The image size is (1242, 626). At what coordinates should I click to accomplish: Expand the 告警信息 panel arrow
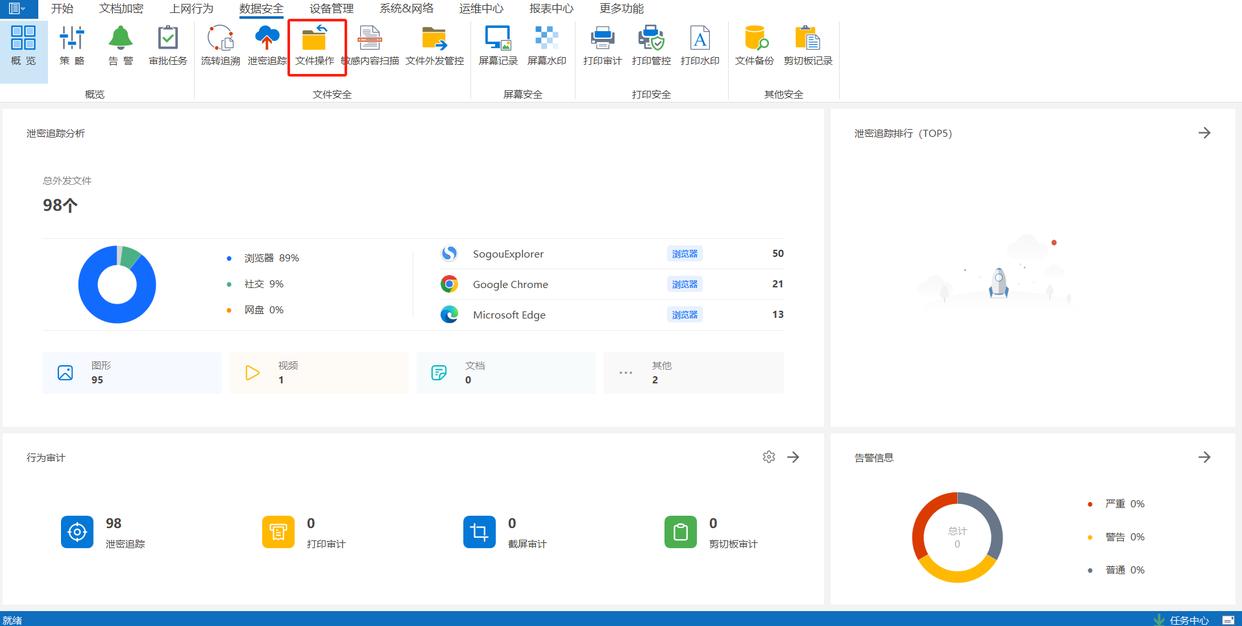click(x=1204, y=457)
